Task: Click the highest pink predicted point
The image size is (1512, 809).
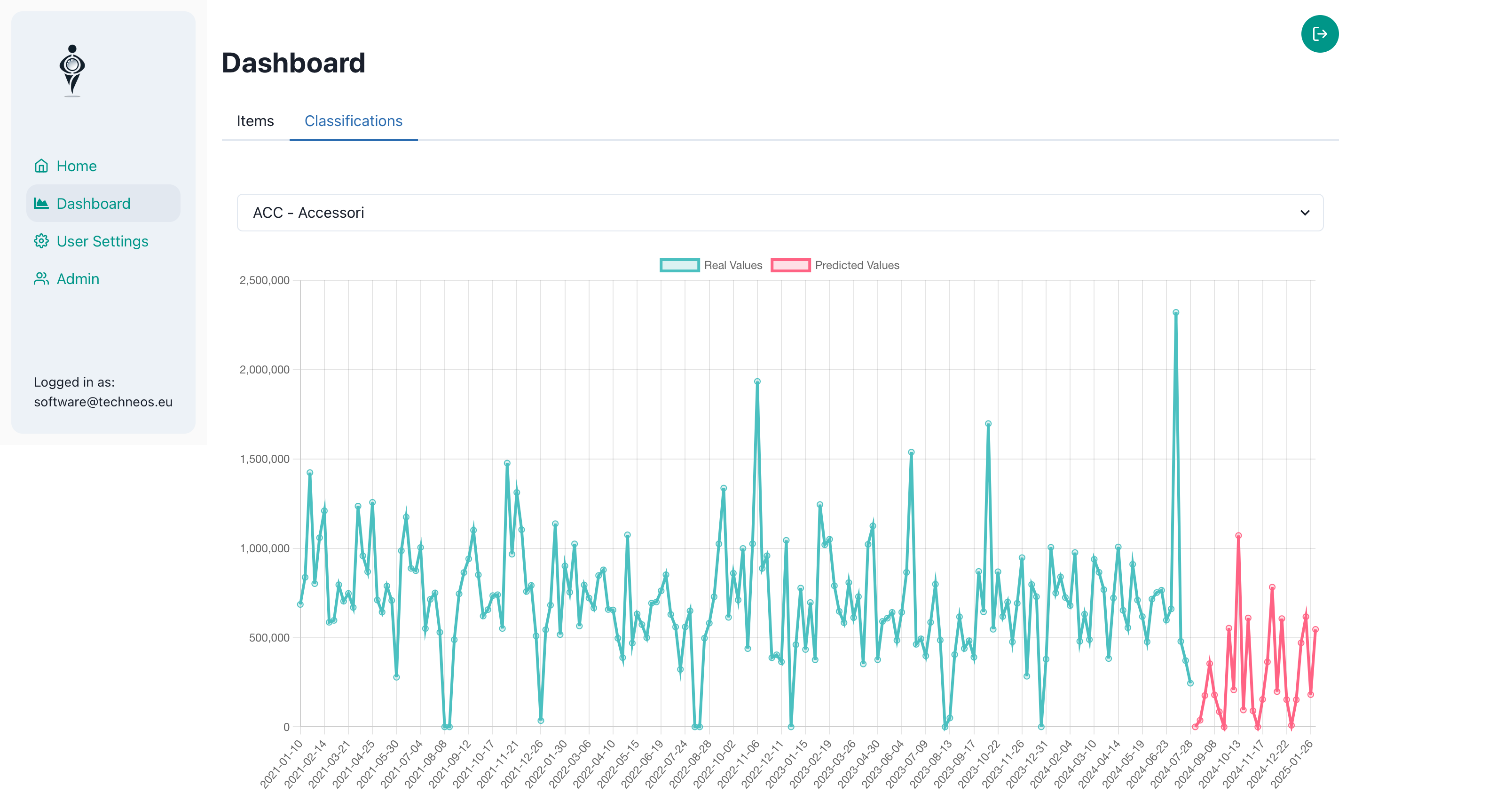Action: pos(1238,536)
